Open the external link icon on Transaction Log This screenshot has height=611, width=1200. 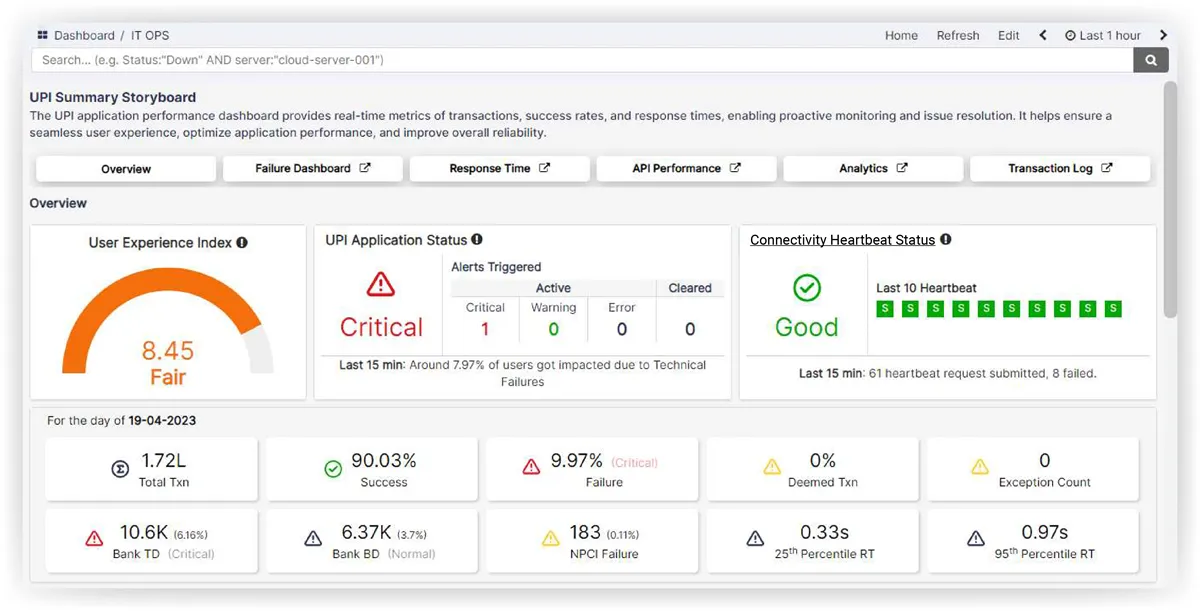click(x=1106, y=168)
